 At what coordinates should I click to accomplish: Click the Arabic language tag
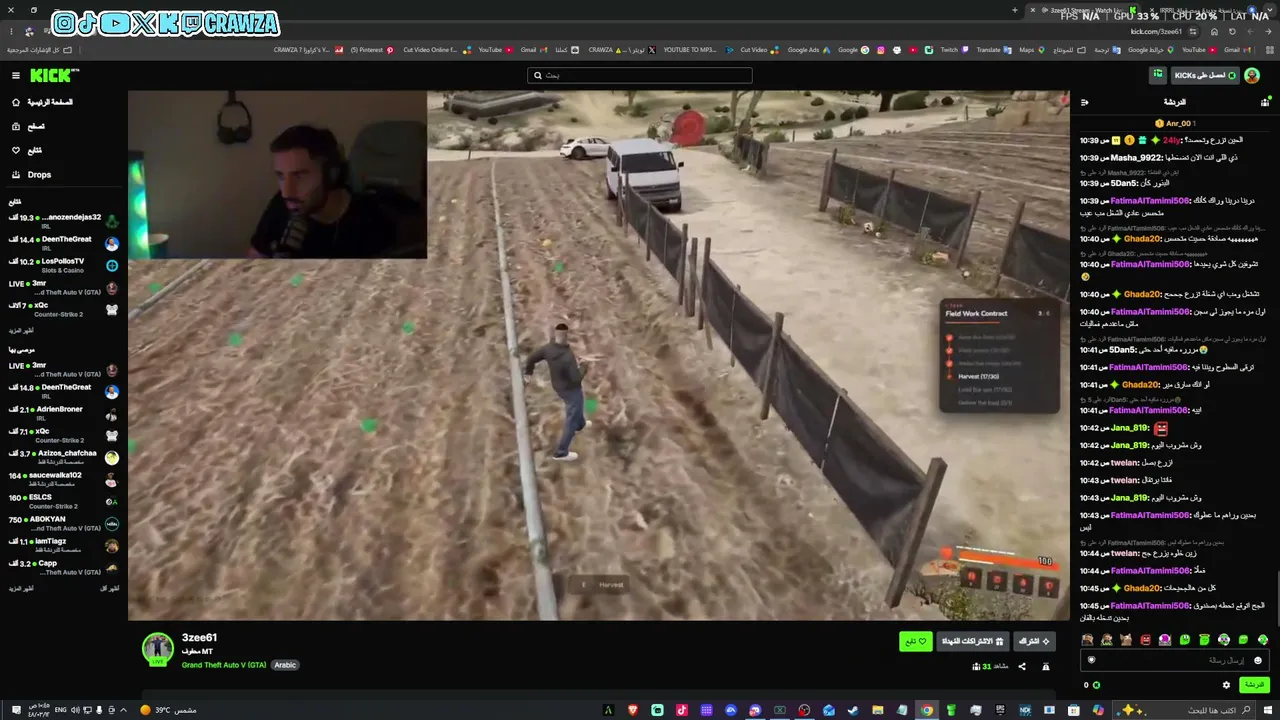[285, 665]
